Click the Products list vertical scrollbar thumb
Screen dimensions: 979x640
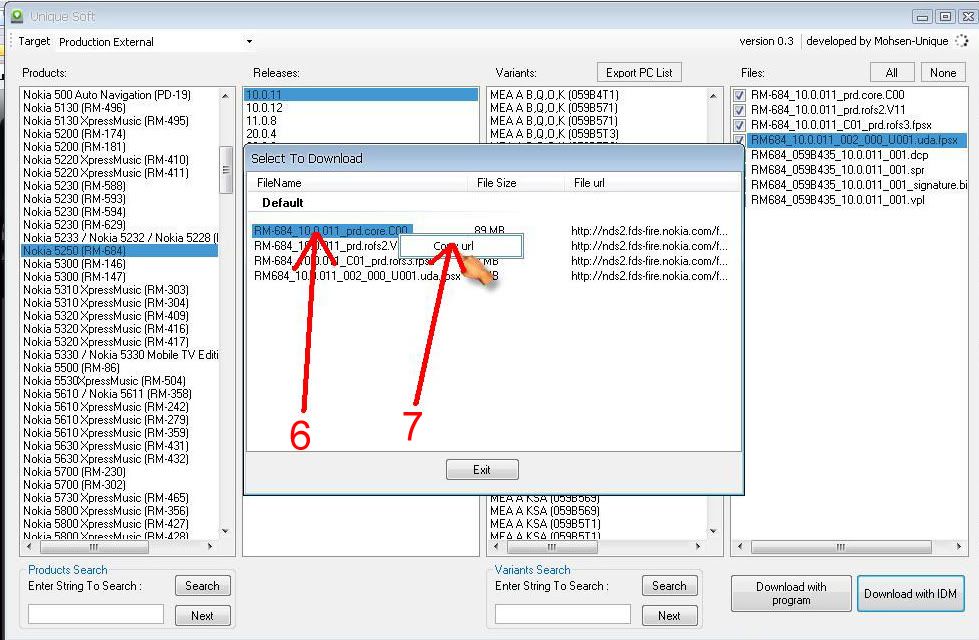225,170
